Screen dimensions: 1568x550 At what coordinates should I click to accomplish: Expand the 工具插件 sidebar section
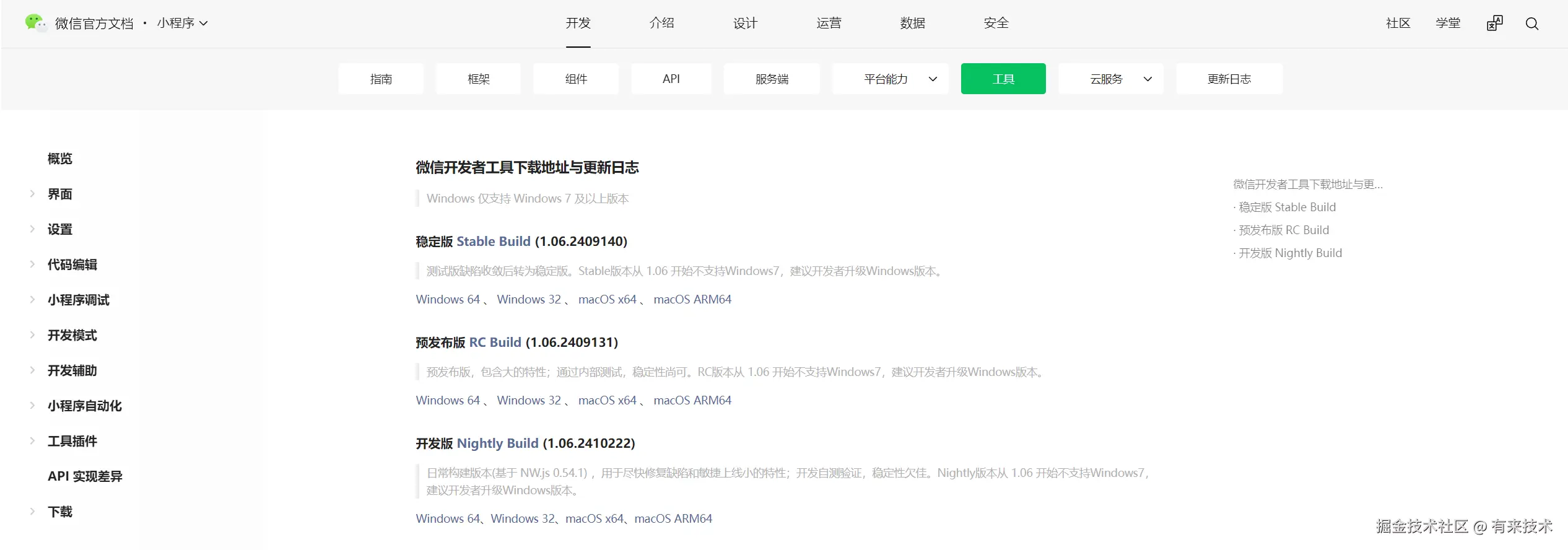32,441
